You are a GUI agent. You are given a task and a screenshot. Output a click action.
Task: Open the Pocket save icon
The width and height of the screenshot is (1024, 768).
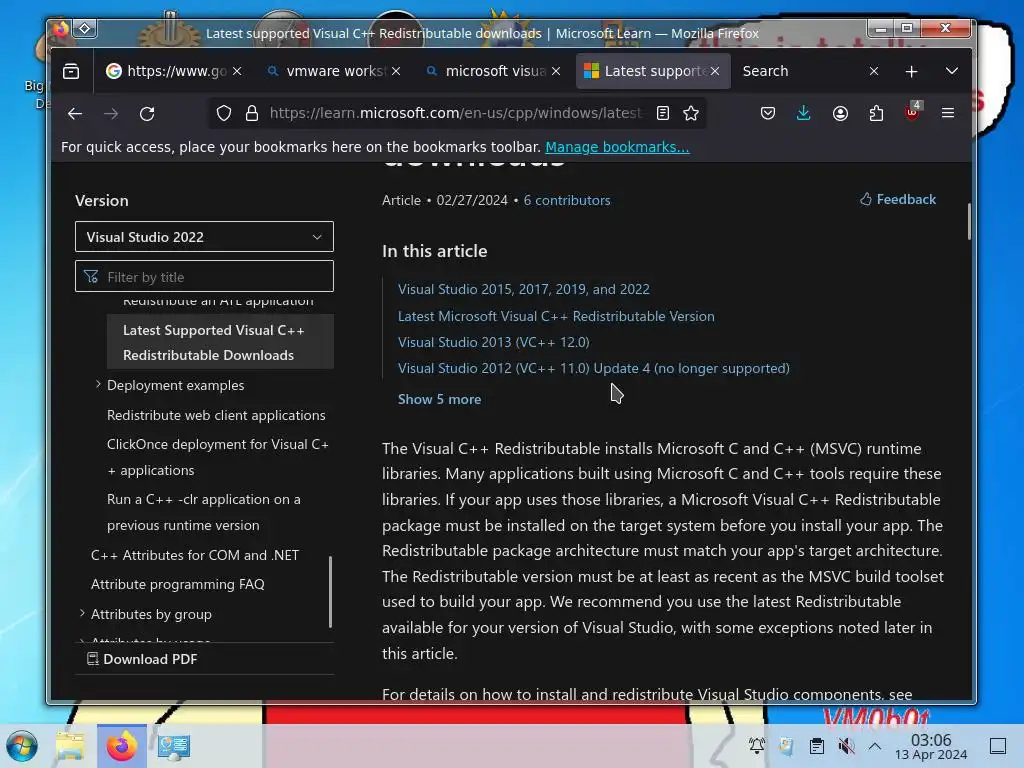click(x=768, y=113)
